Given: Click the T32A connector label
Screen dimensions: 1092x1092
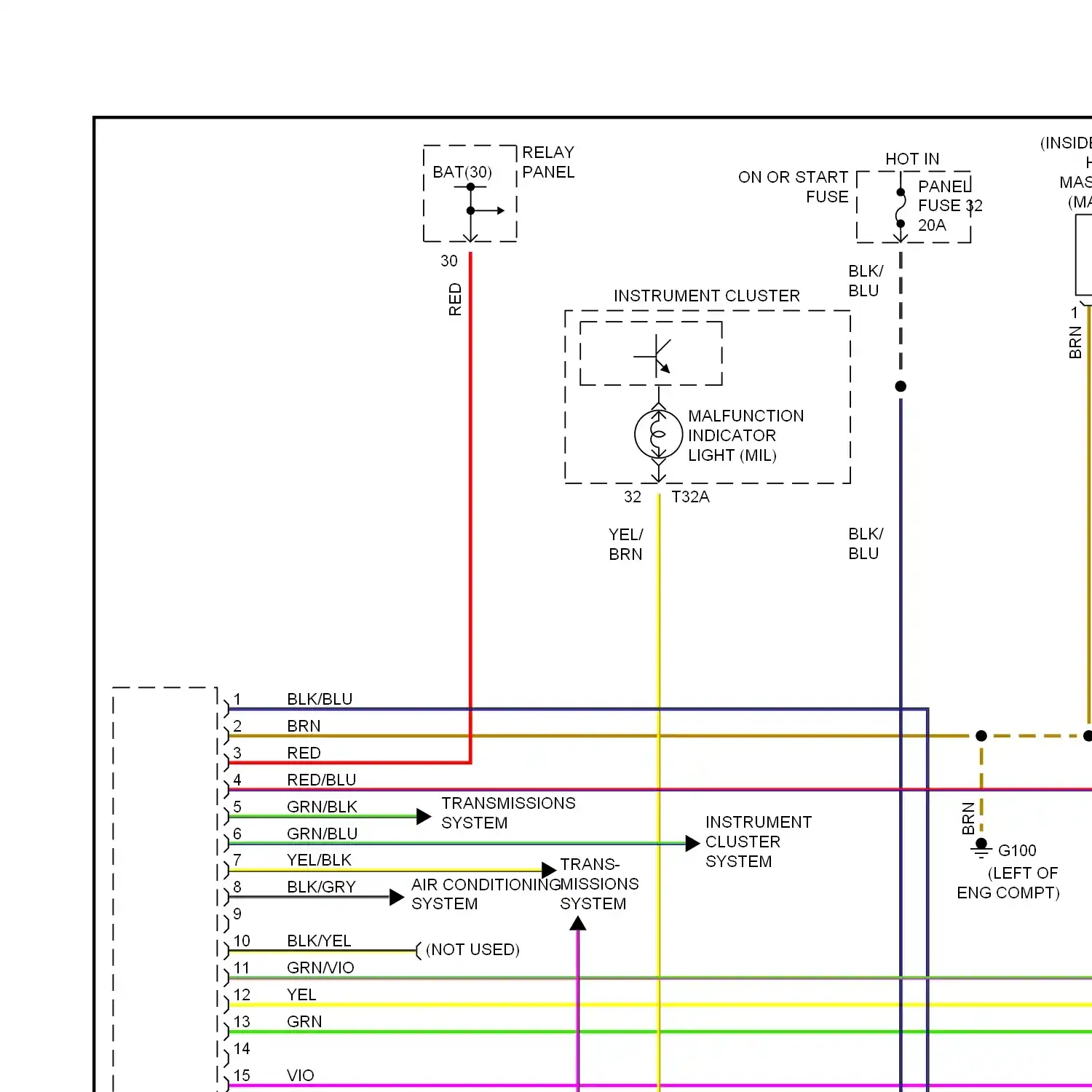Looking at the screenshot, I should coord(690,497).
